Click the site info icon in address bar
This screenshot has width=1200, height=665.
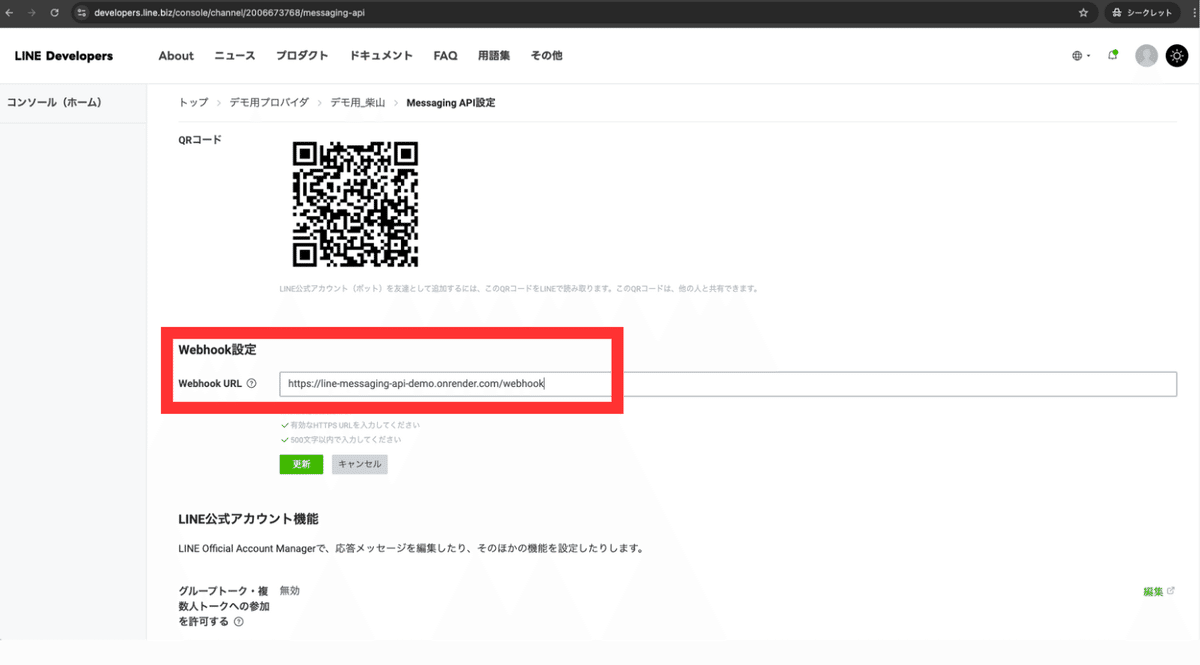point(82,13)
